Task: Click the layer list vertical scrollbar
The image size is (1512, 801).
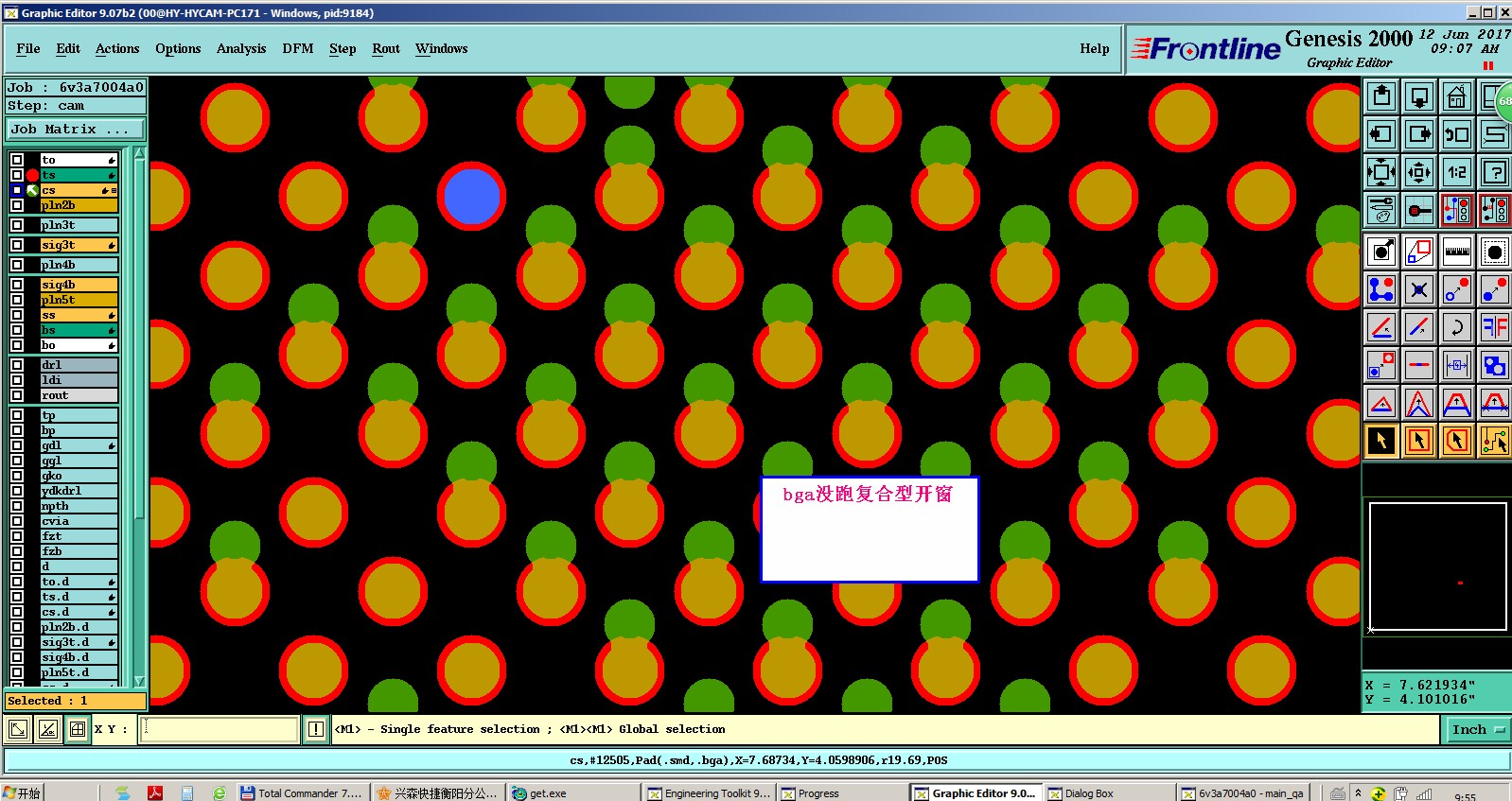Action: [140, 340]
